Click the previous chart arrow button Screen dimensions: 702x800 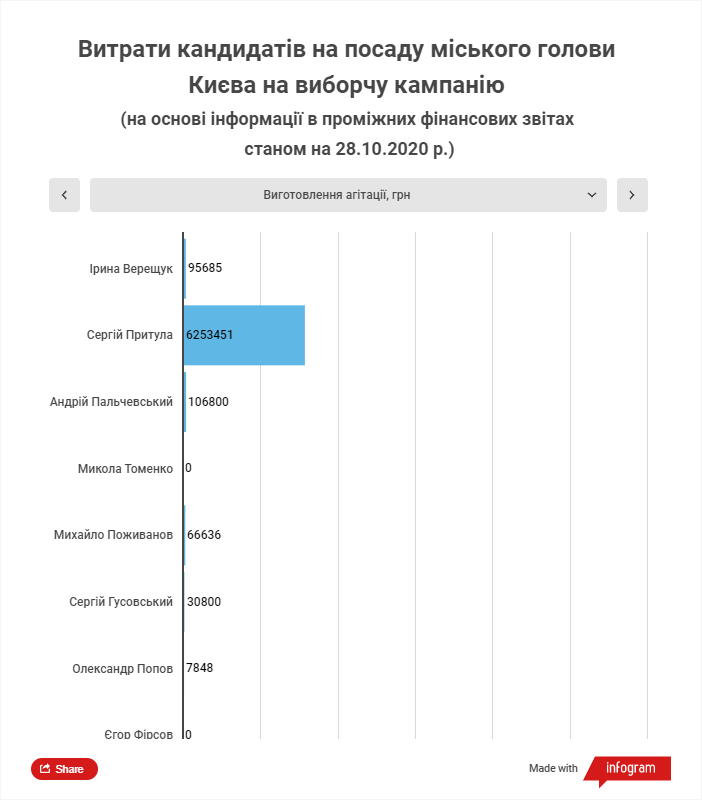[x=64, y=195]
